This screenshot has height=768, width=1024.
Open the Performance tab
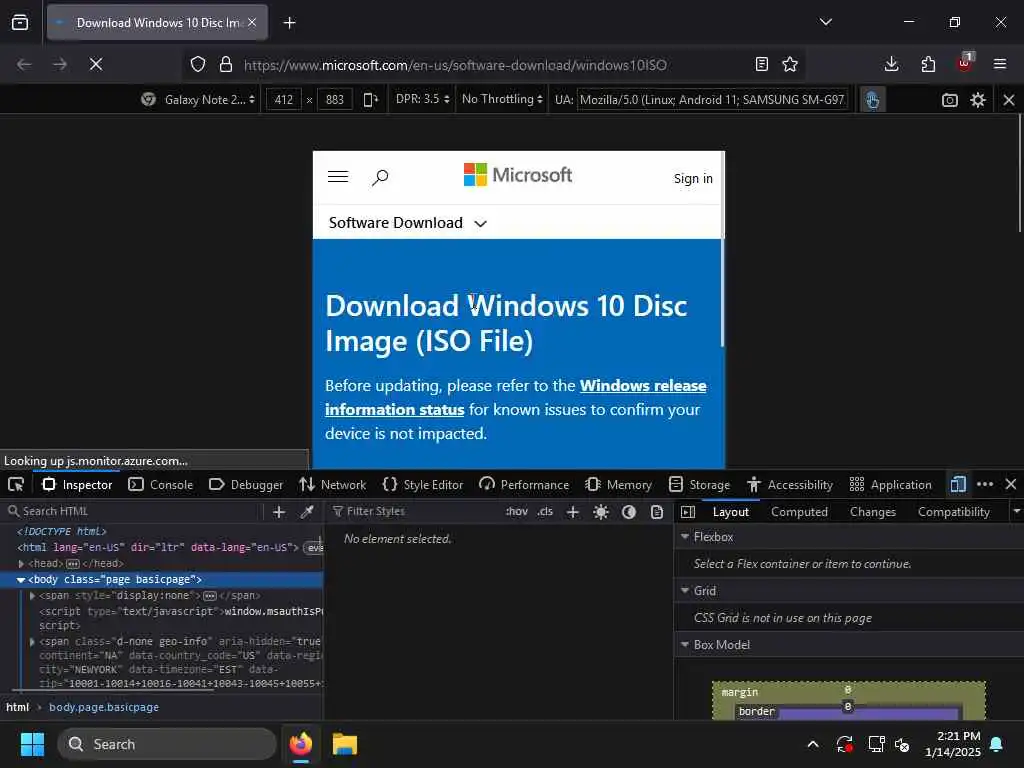[524, 485]
